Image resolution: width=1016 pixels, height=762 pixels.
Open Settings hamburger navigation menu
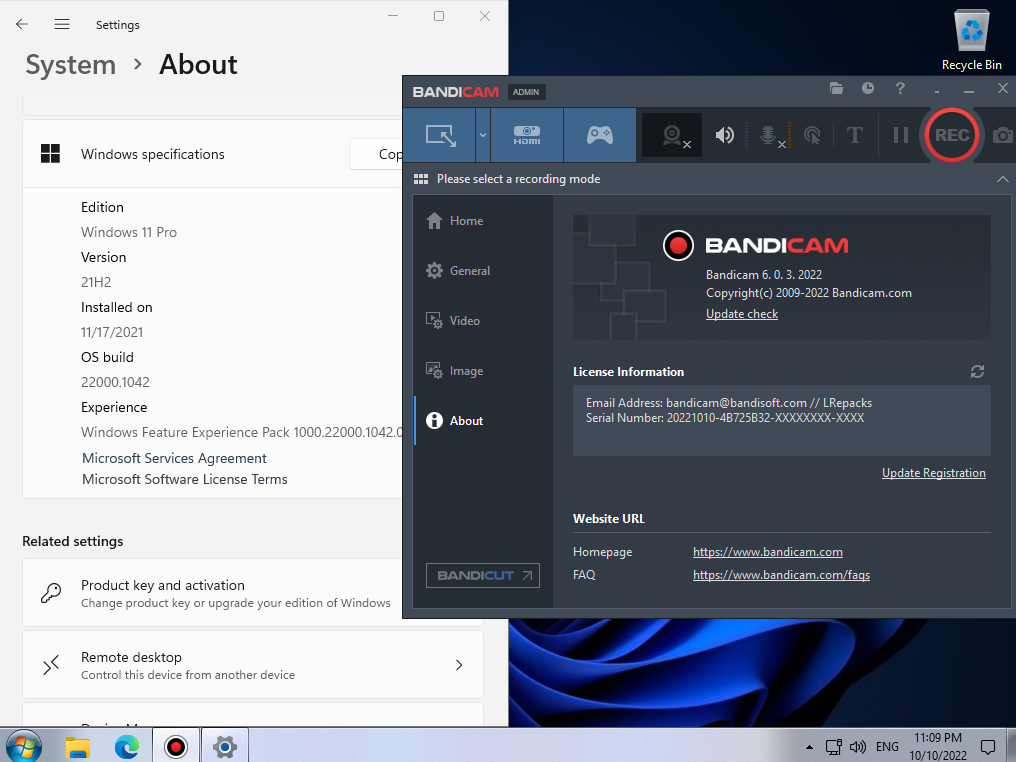click(62, 24)
